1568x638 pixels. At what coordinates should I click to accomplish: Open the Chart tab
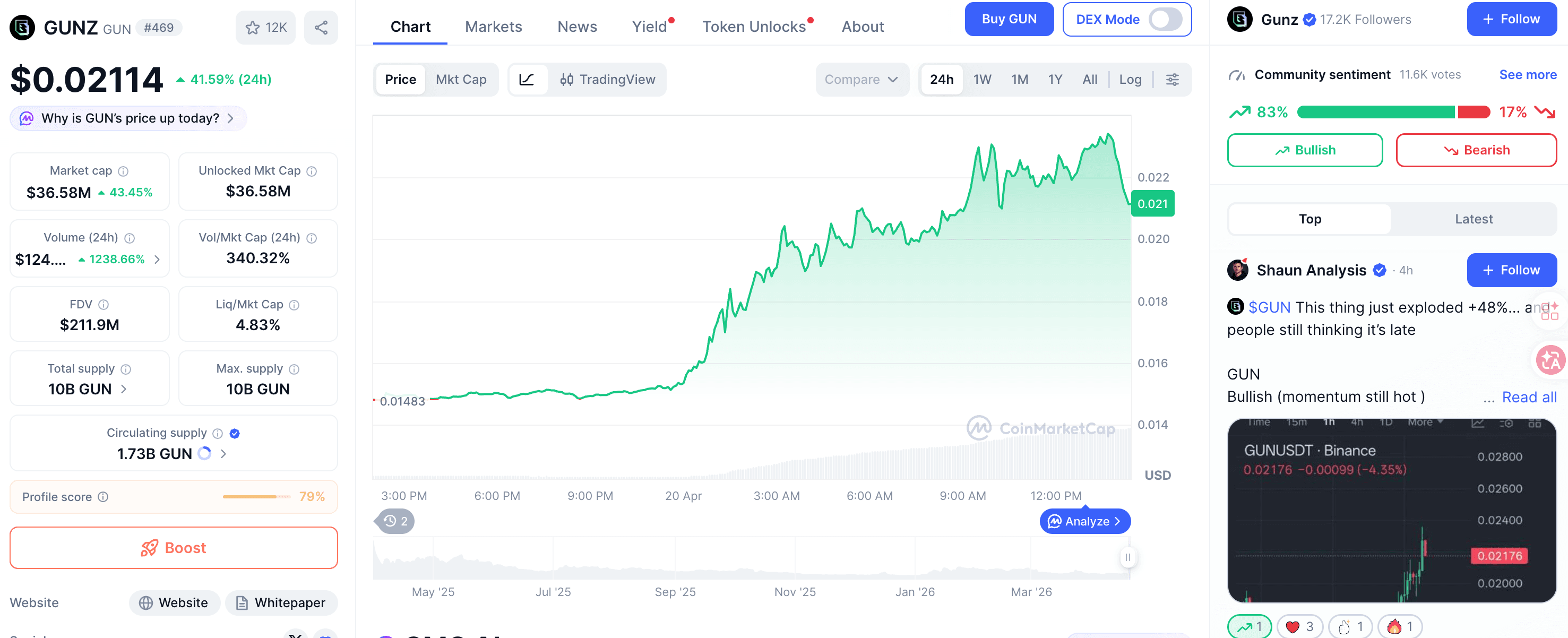[x=410, y=27]
